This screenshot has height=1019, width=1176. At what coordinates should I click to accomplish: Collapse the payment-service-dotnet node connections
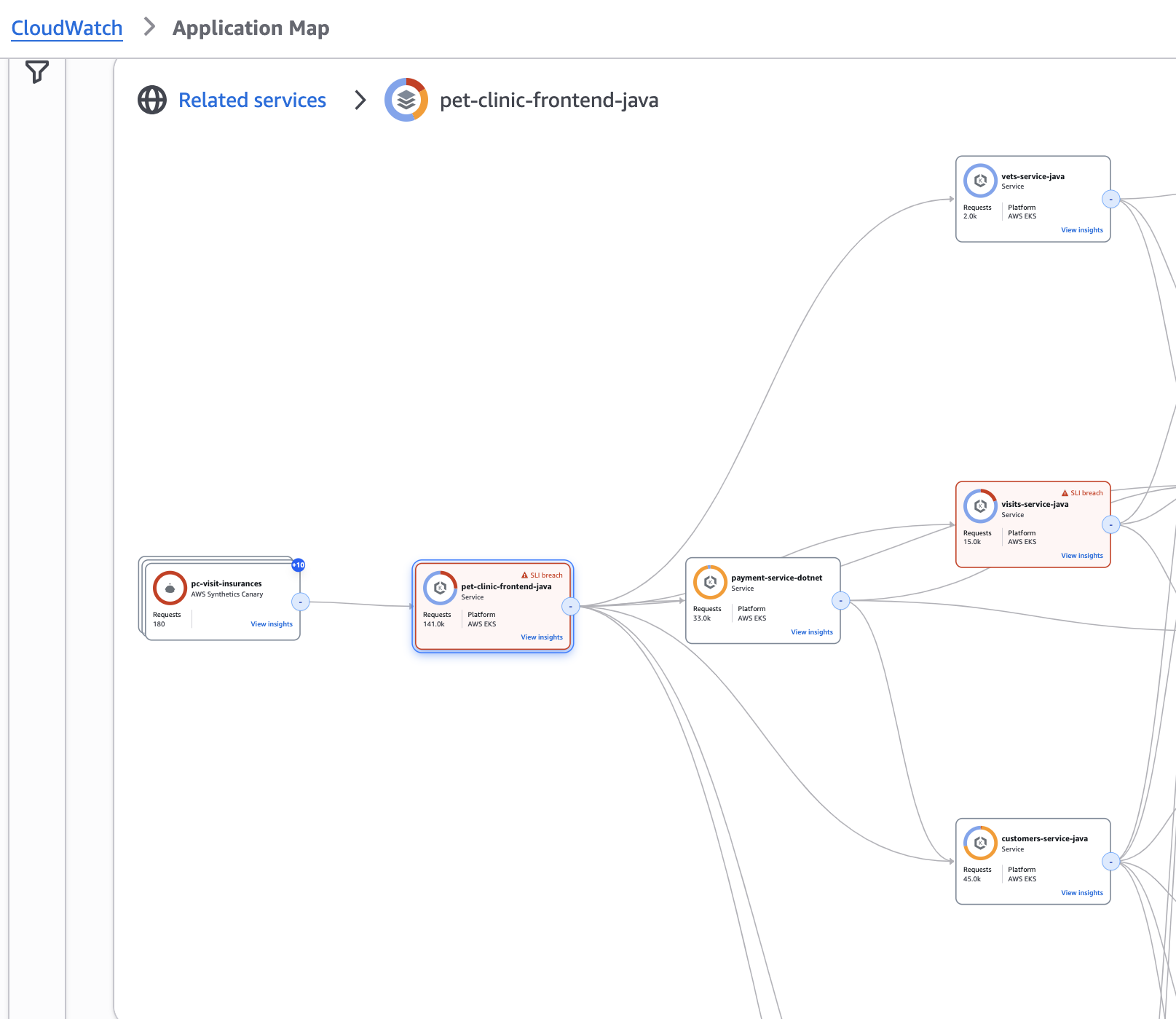tap(841, 601)
